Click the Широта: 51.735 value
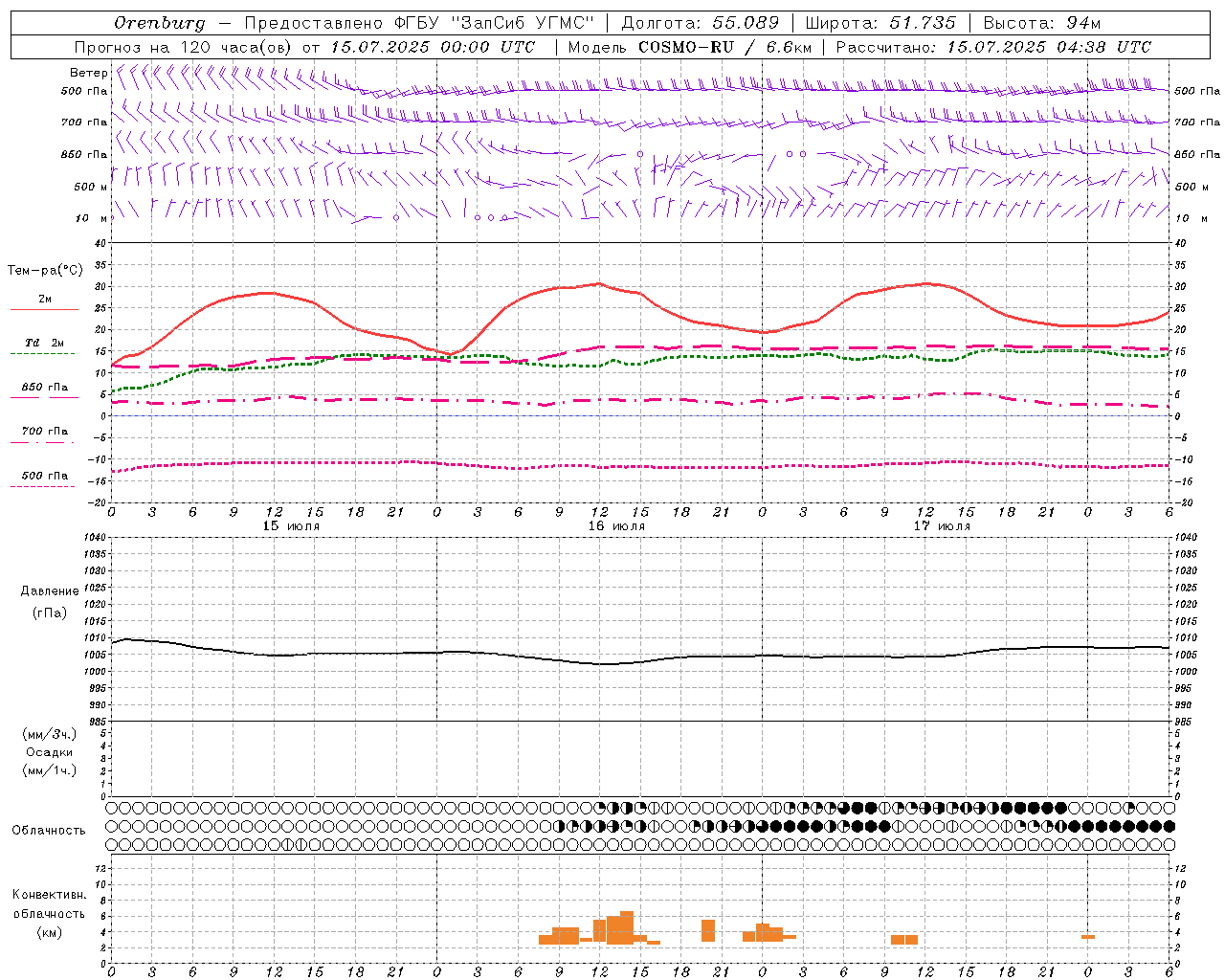The width and height of the screenshot is (1225, 980). [x=880, y=23]
